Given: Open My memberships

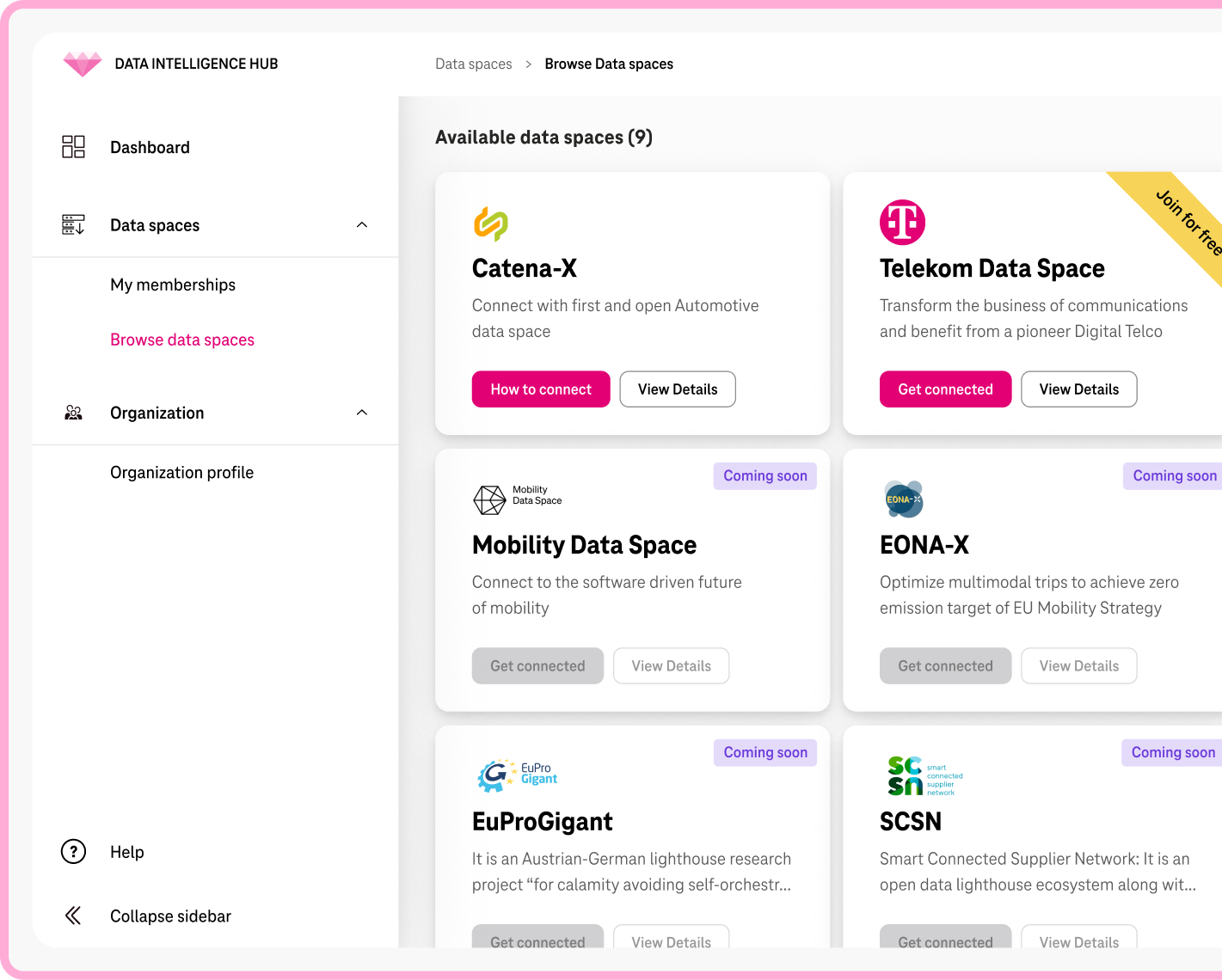Looking at the screenshot, I should [173, 285].
